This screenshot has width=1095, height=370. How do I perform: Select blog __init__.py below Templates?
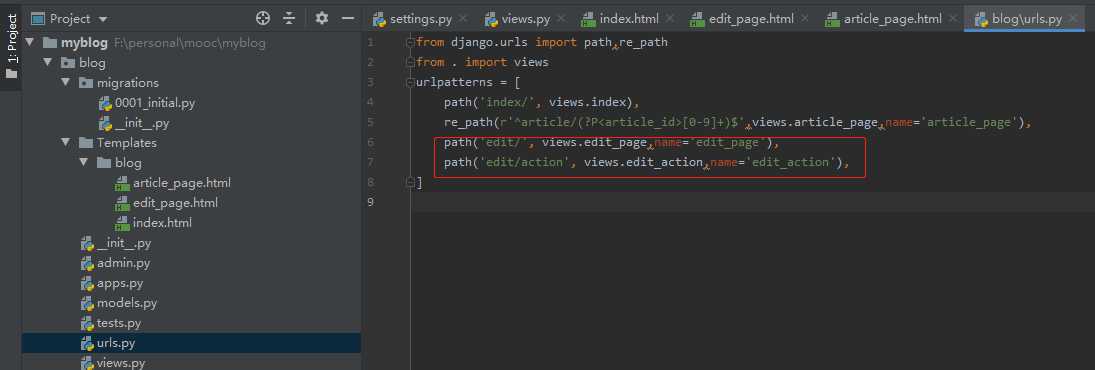click(x=124, y=243)
